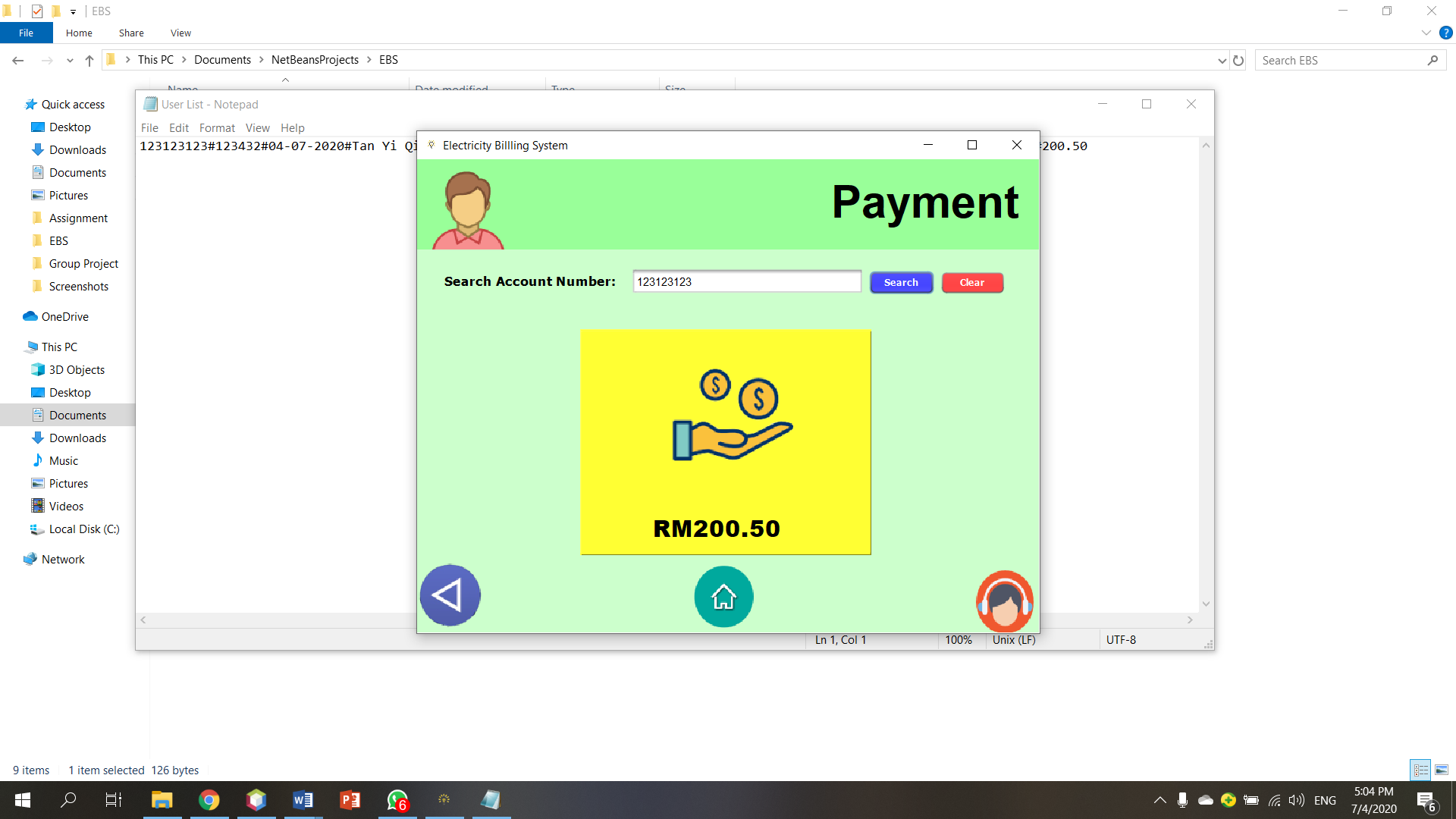This screenshot has height=819, width=1456.
Task: Toggle the checkbox icon in Explorer quick access toolbar
Action: [x=36, y=11]
